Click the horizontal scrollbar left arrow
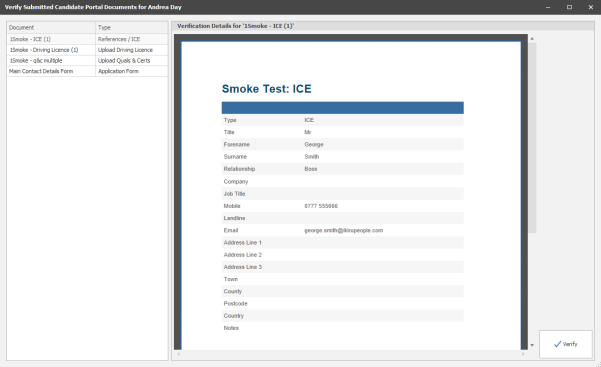This screenshot has height=367, width=601. tap(178, 354)
